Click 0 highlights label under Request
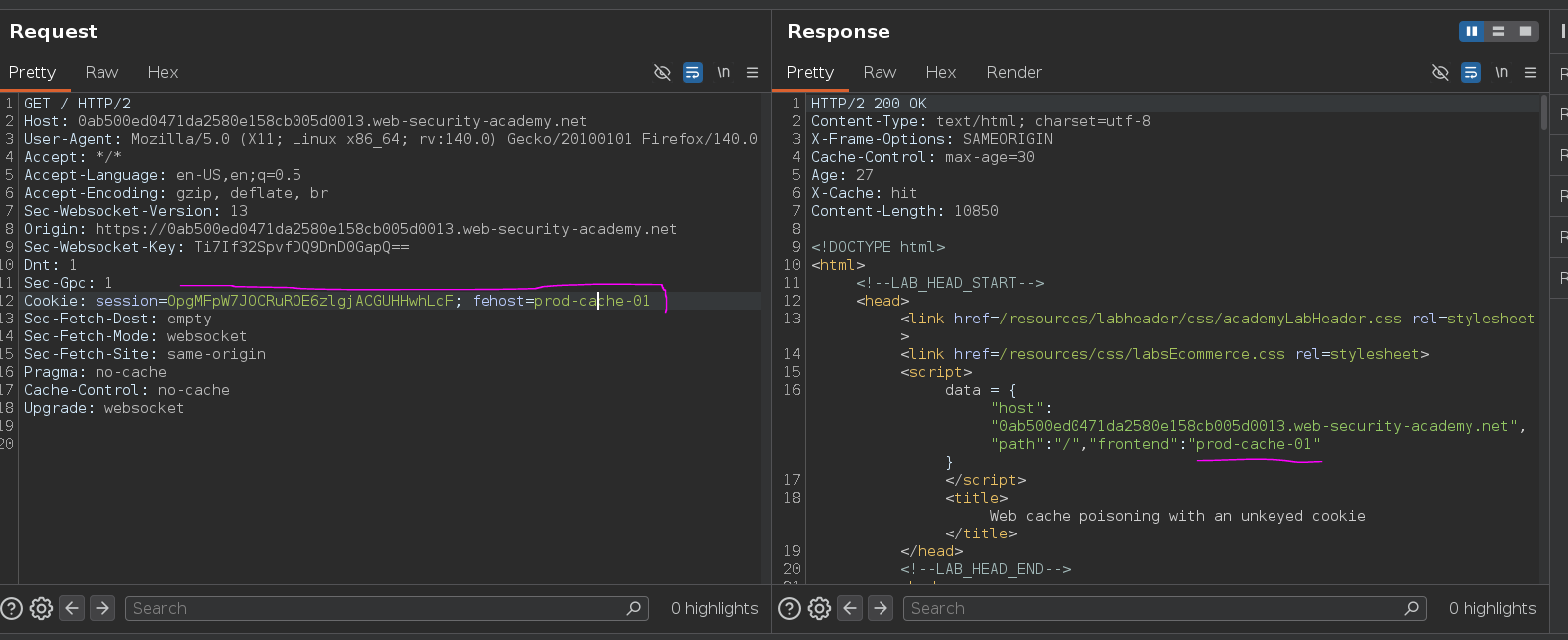The height and width of the screenshot is (640, 1568). point(714,608)
